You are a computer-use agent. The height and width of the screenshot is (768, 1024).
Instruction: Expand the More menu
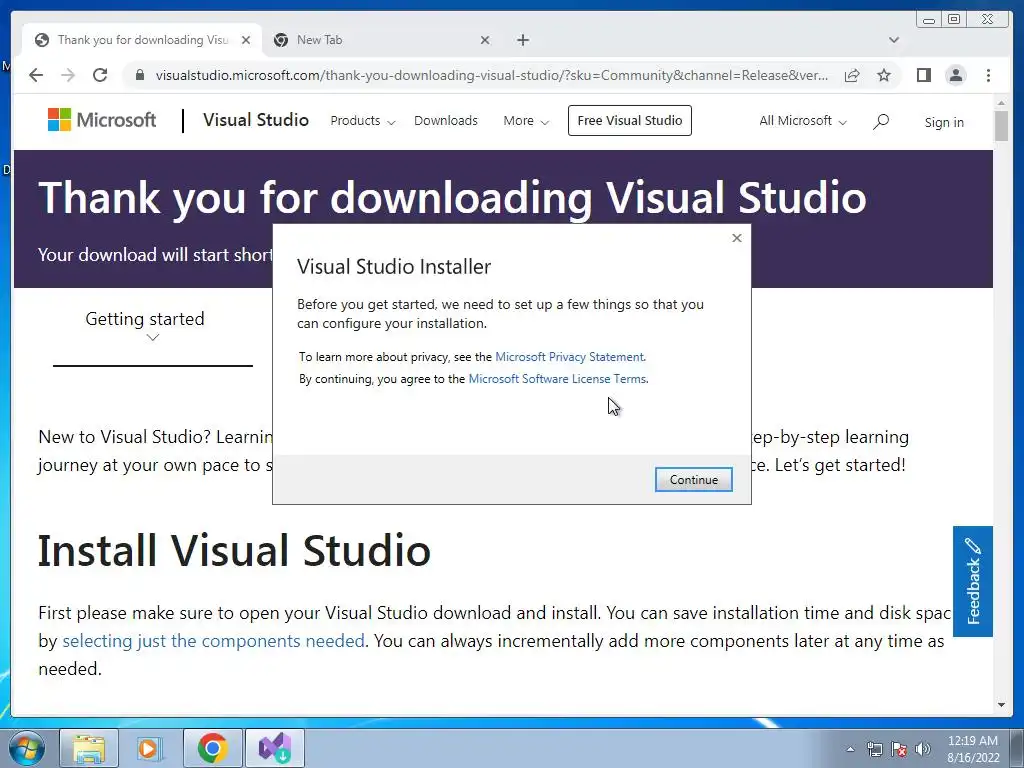[x=526, y=121]
